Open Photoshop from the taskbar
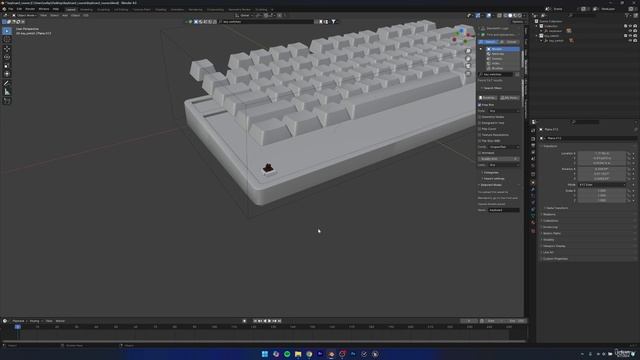 coord(353,354)
